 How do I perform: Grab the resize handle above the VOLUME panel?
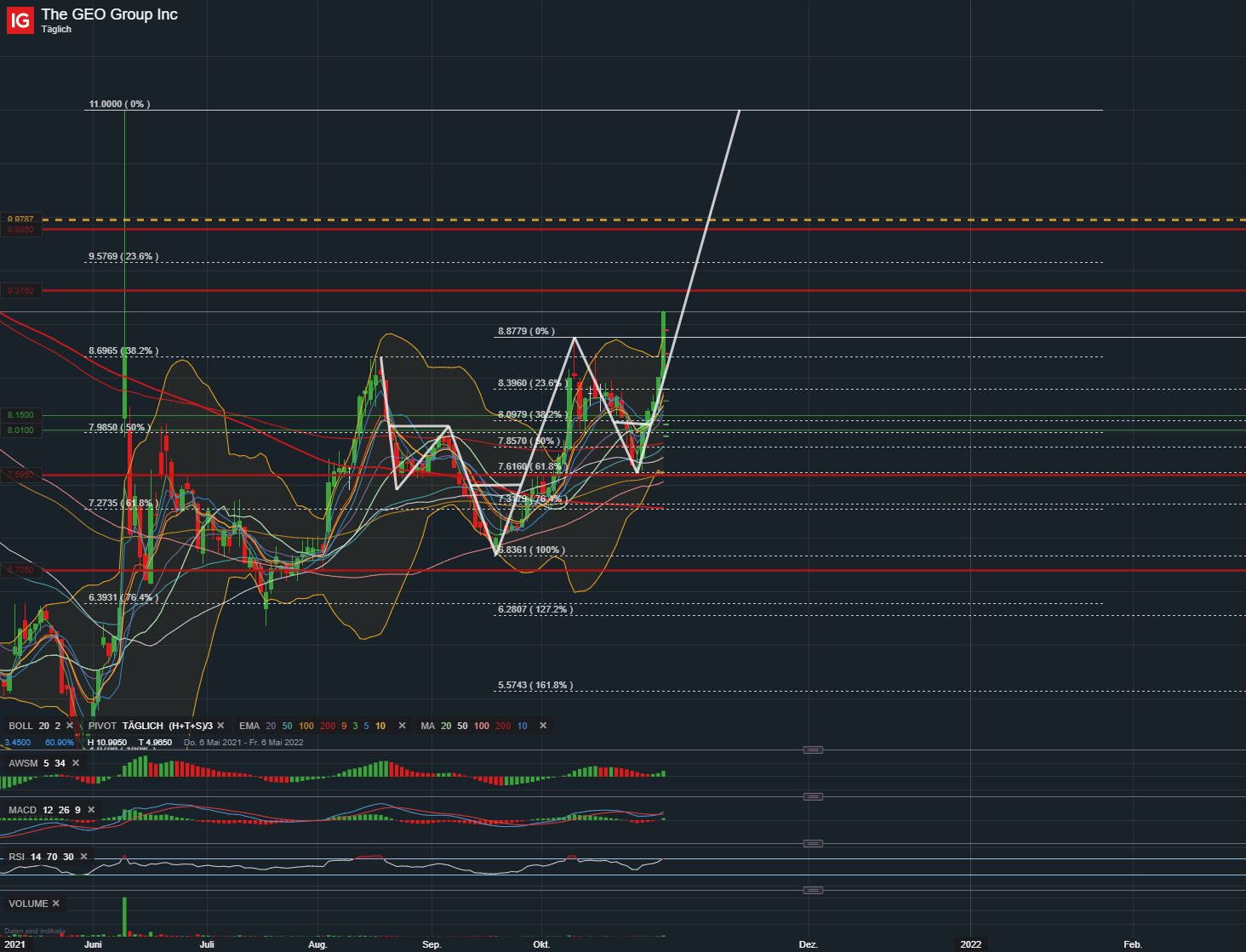pyautogui.click(x=813, y=890)
